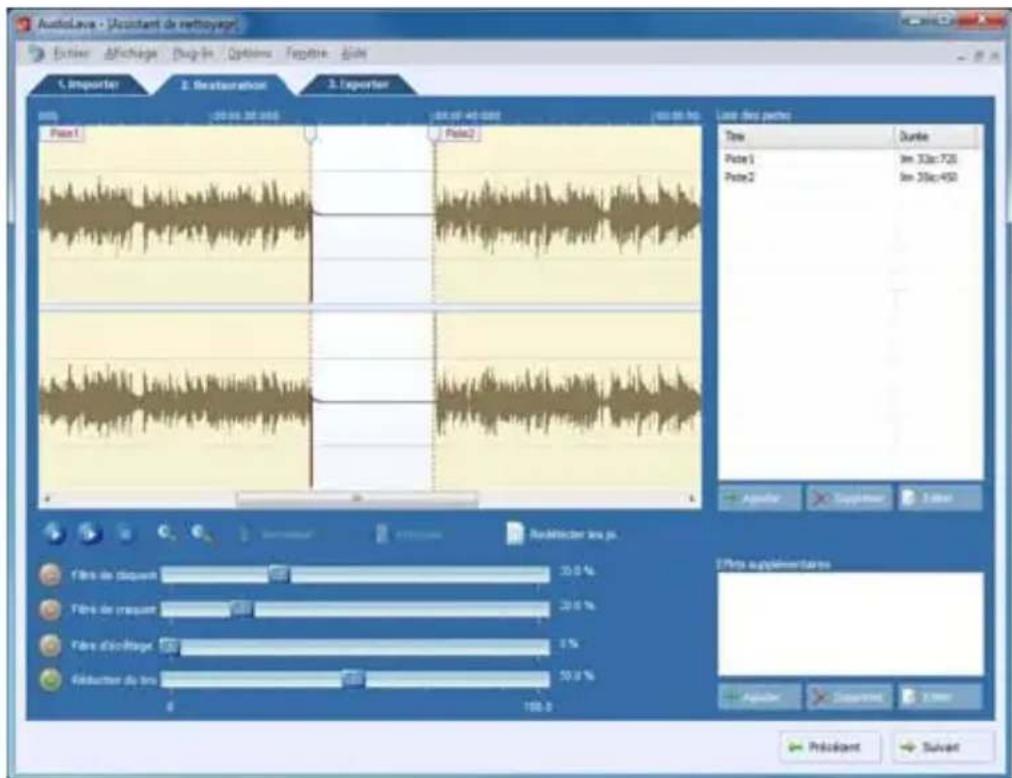Click the clipping filter slider handle at 0%

[170, 646]
